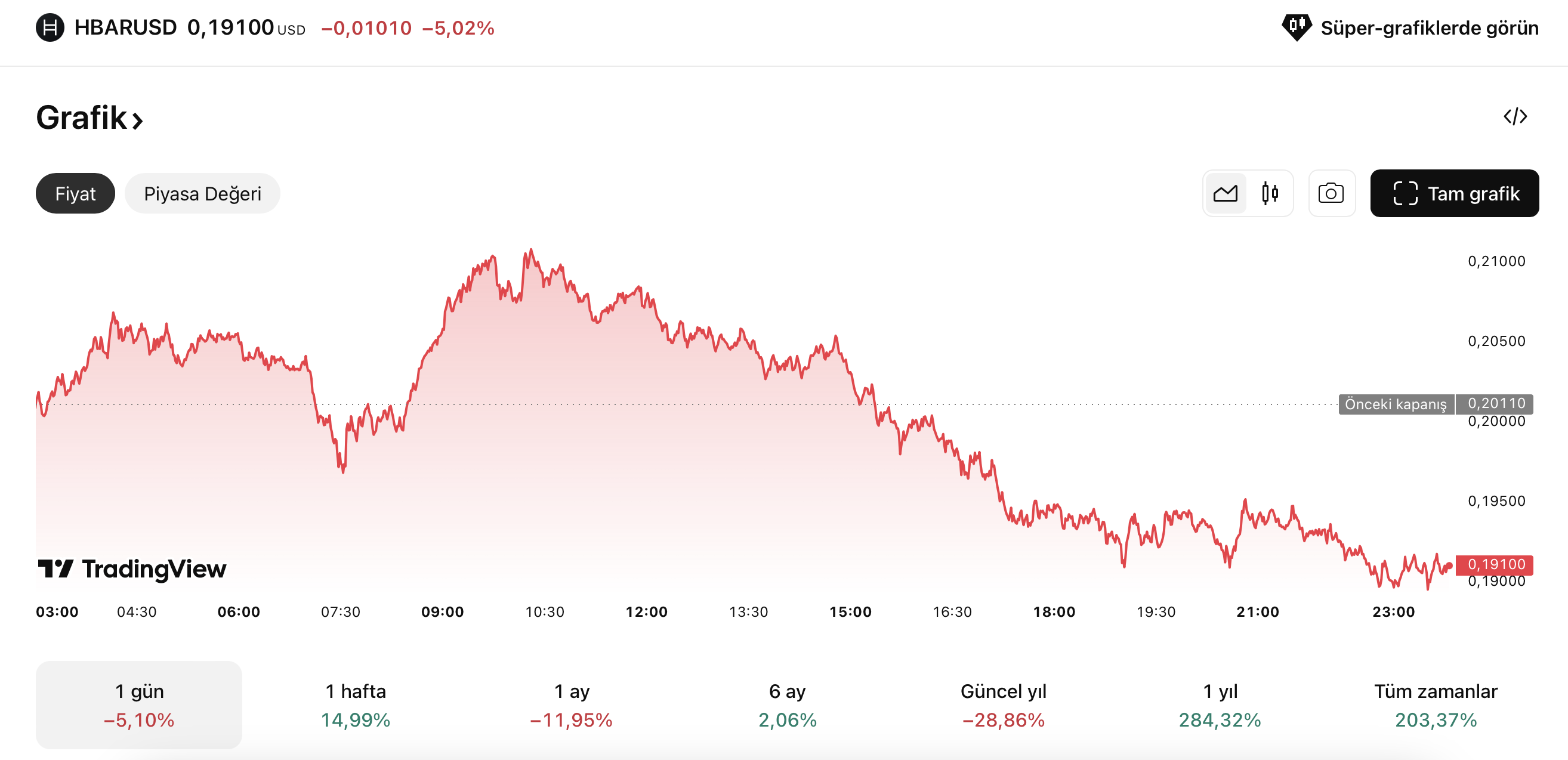Expand the Grafik section heading

[89, 118]
